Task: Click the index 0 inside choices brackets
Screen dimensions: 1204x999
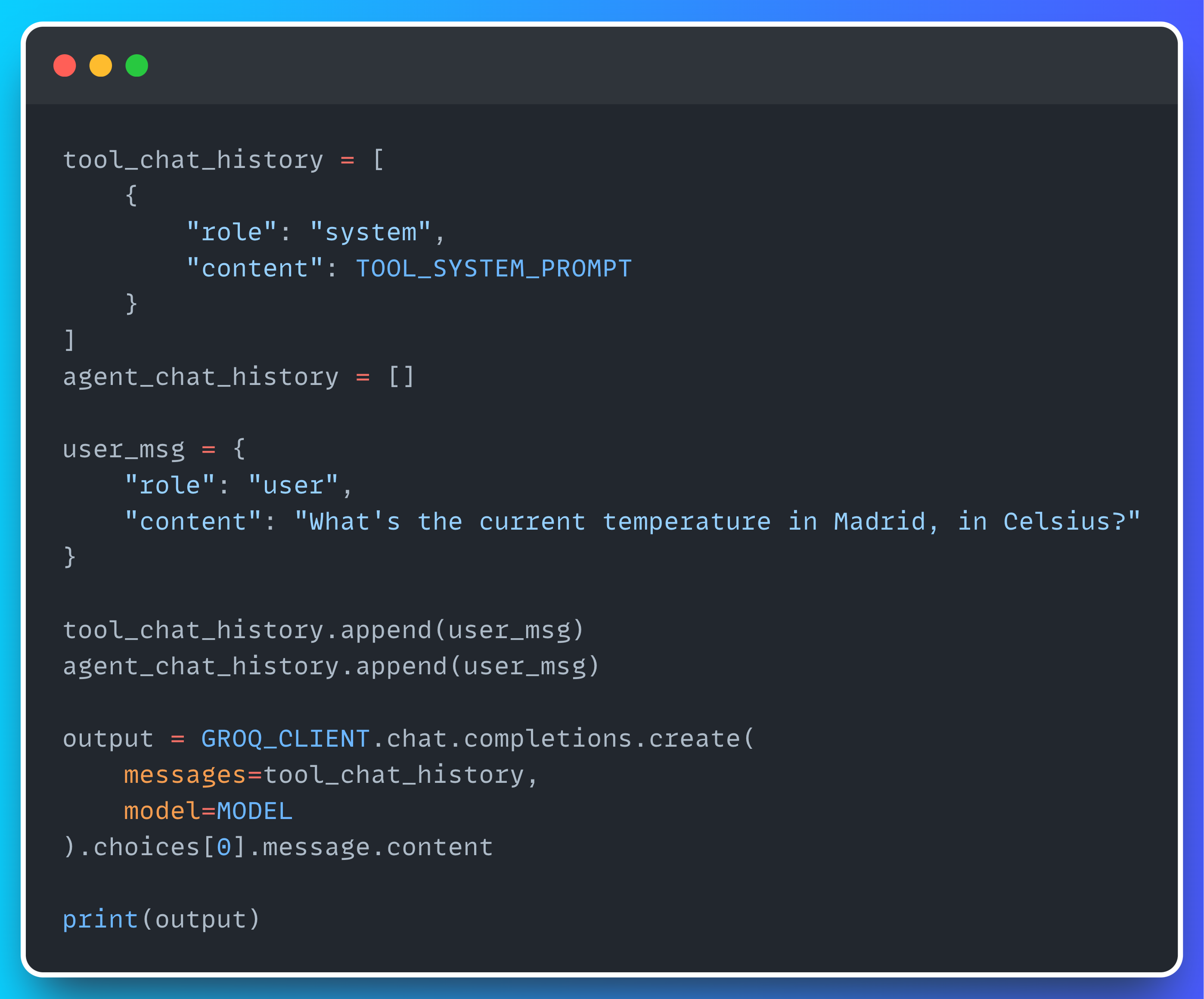Action: (223, 847)
